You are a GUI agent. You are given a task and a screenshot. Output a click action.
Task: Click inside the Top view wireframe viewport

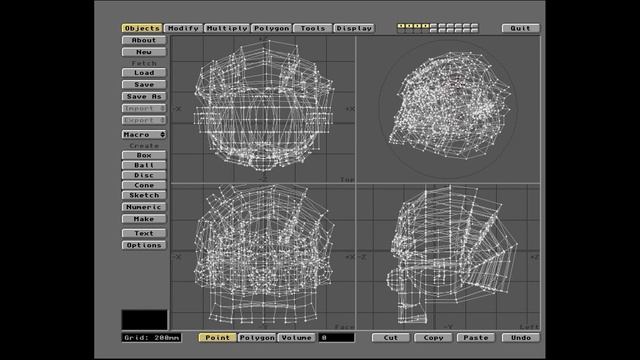pos(263,109)
